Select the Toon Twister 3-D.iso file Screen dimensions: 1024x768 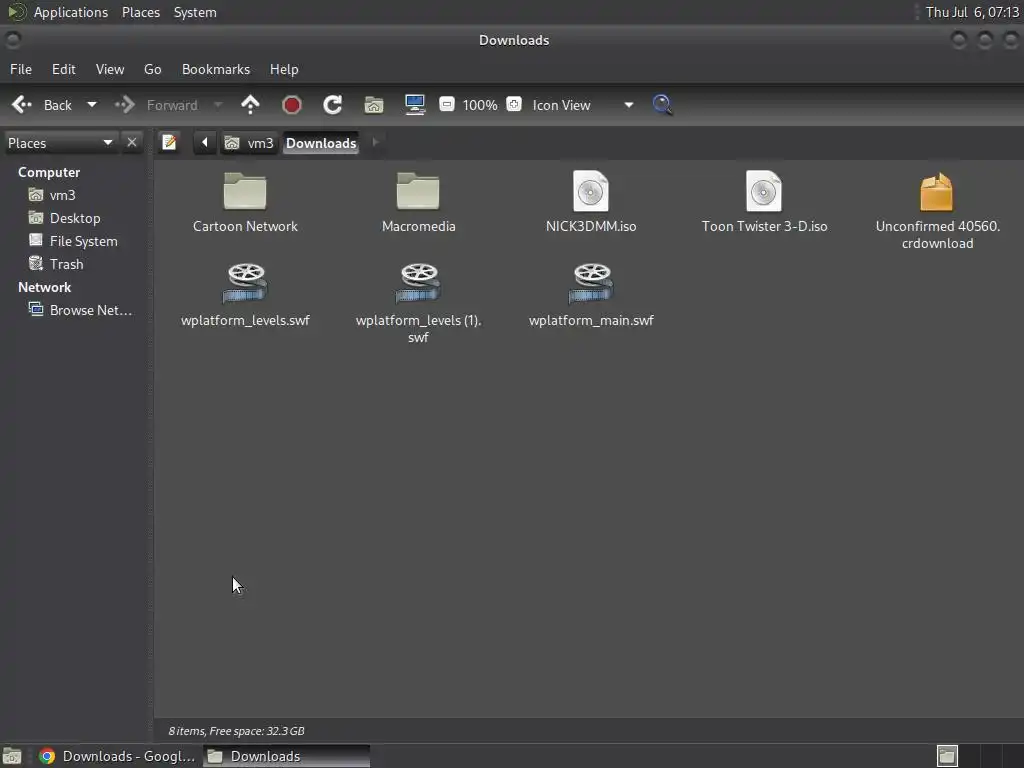click(x=764, y=191)
